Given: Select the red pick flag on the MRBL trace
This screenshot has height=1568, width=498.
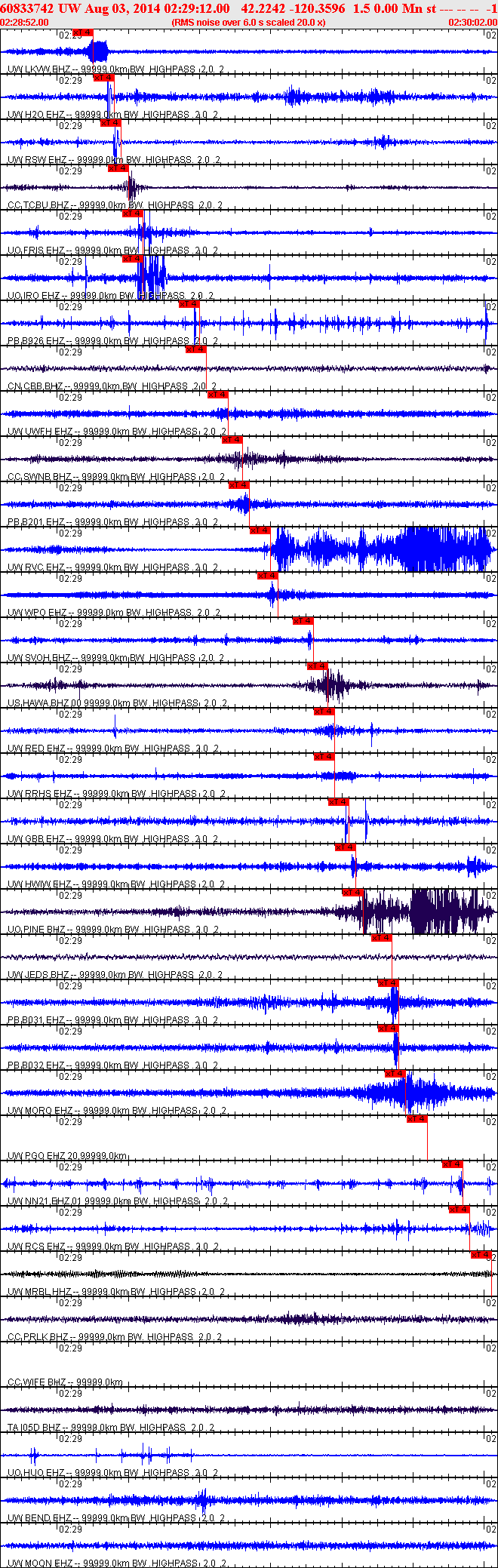Looking at the screenshot, I should coord(481,1255).
